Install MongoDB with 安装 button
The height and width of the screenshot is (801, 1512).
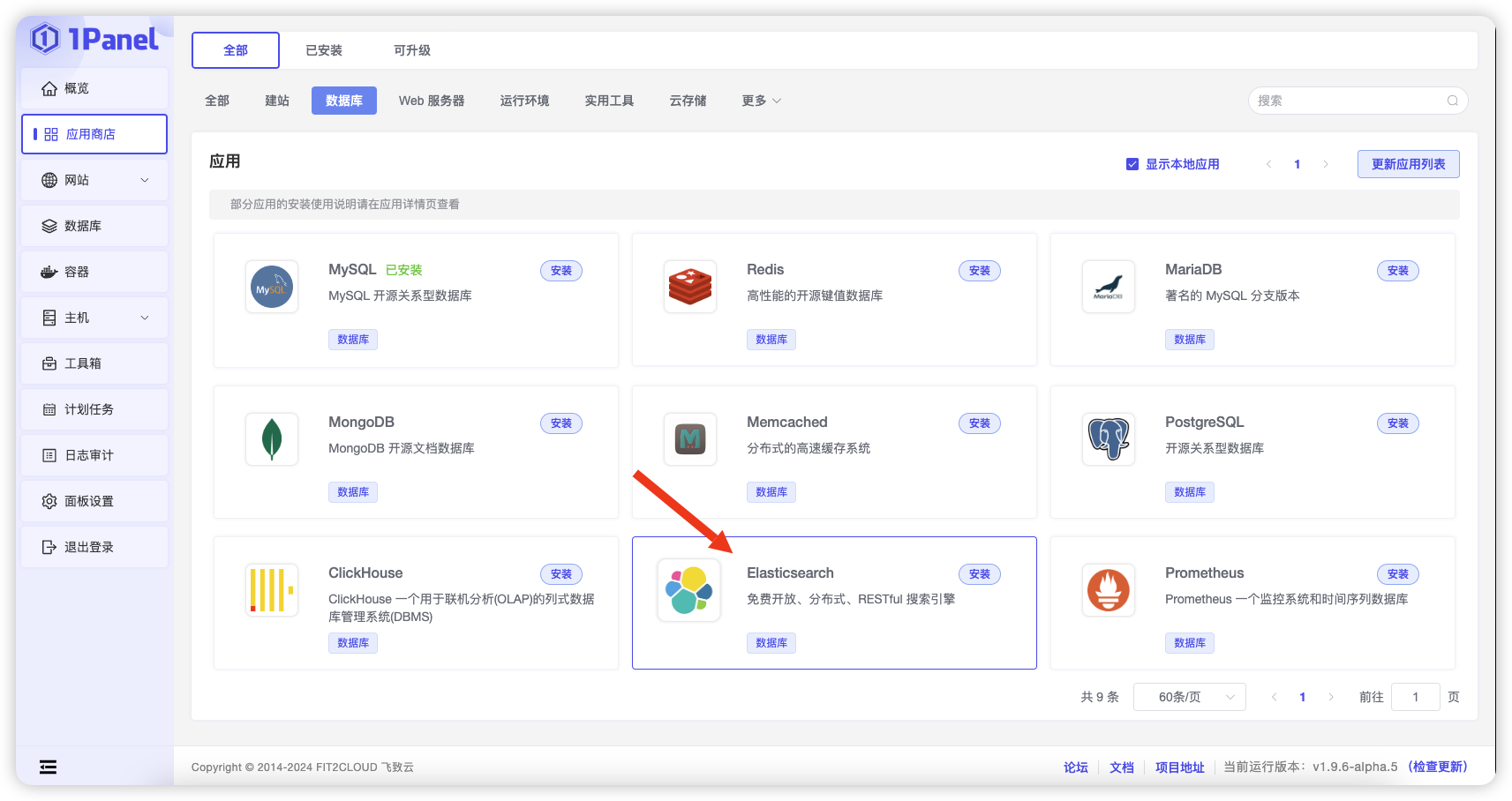[561, 423]
